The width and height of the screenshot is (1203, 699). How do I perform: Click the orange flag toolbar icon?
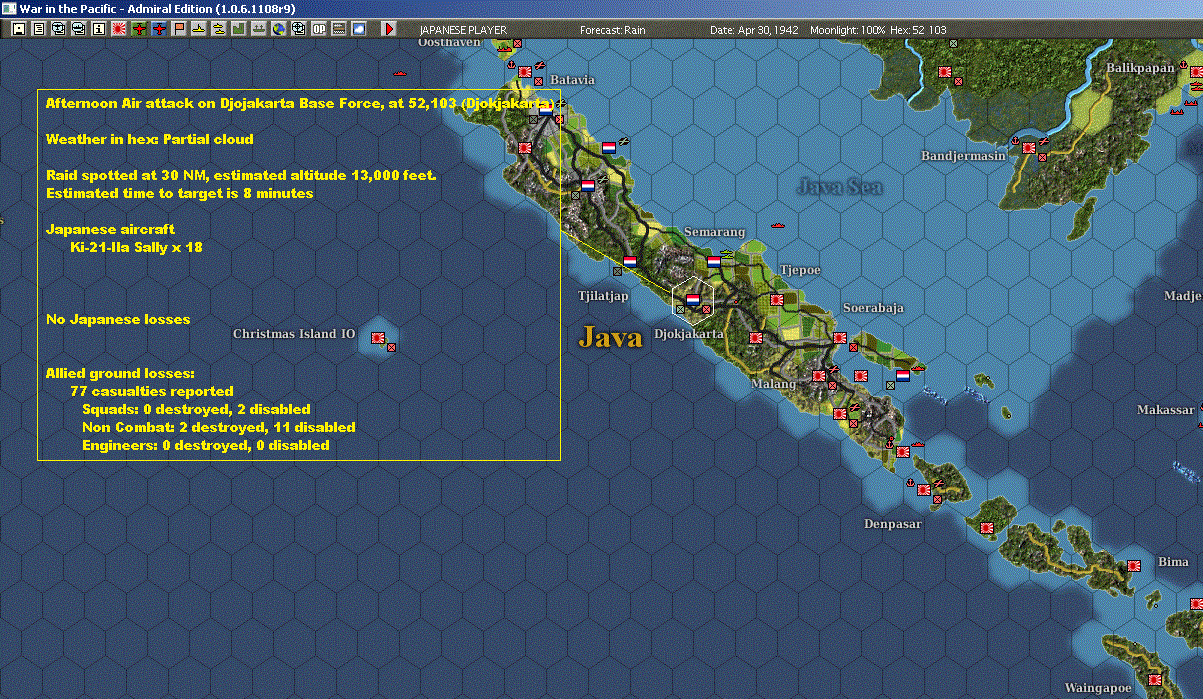(x=179, y=29)
